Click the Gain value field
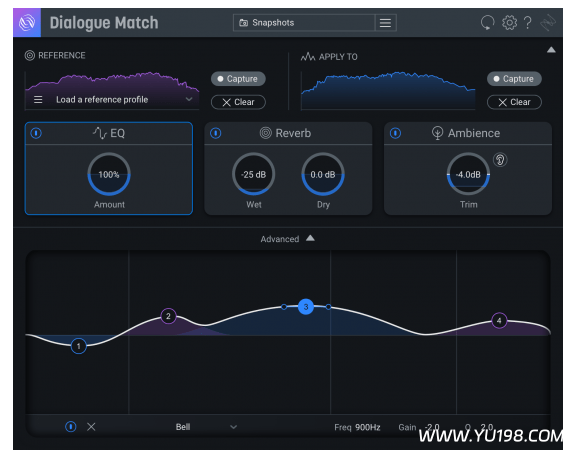The width and height of the screenshot is (569, 454). pyautogui.click(x=433, y=427)
